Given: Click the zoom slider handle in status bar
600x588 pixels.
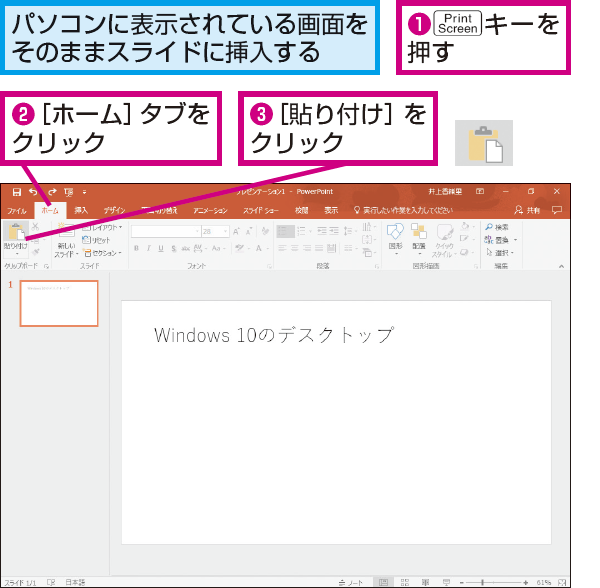Looking at the screenshot, I should (483, 582).
